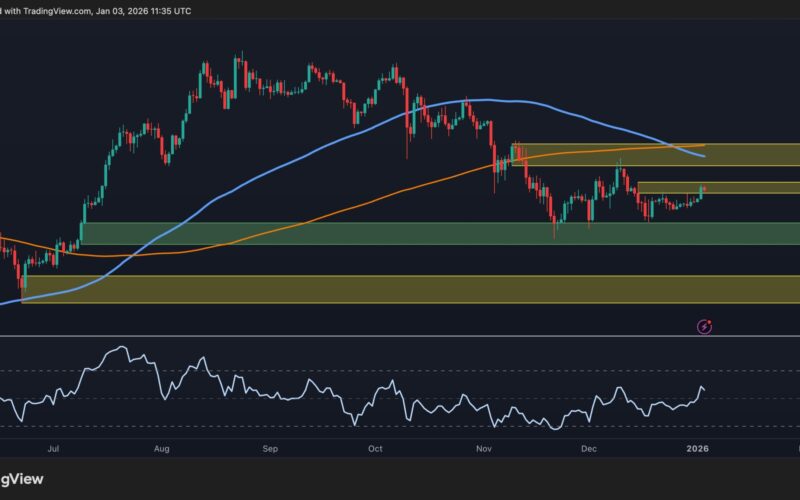Screen dimensions: 800x500
Task: Click the pink lightning bolt event icon
Action: click(x=704, y=326)
